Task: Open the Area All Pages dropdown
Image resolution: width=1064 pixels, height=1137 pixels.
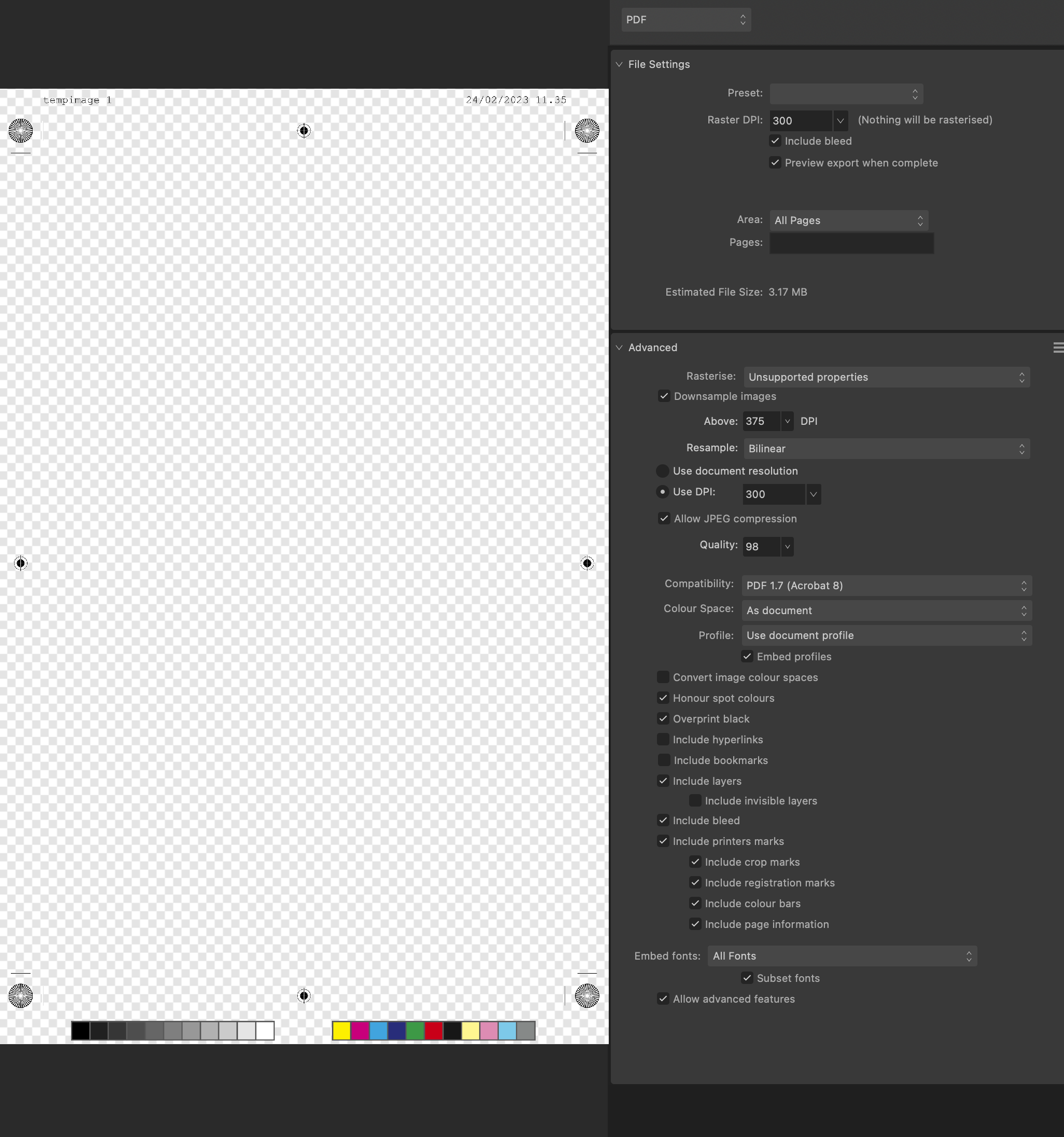Action: click(848, 221)
